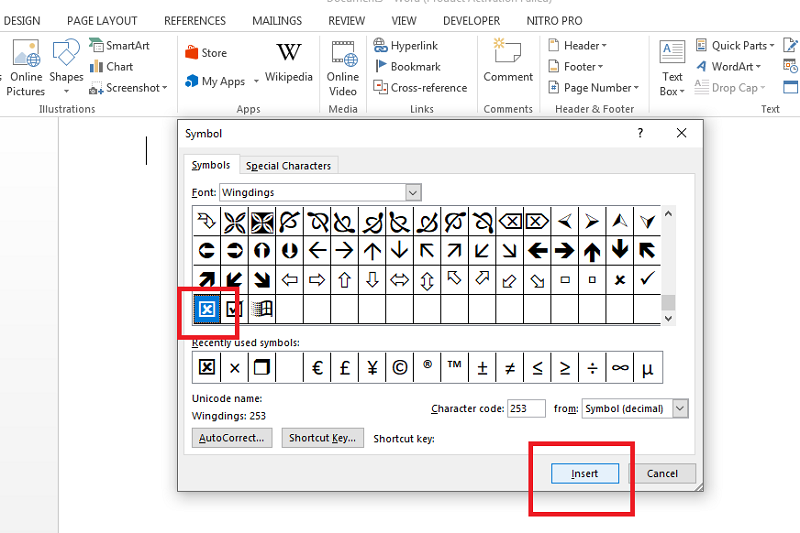Select the check mark symbol in grid
The image size is (800, 533).
pos(647,280)
